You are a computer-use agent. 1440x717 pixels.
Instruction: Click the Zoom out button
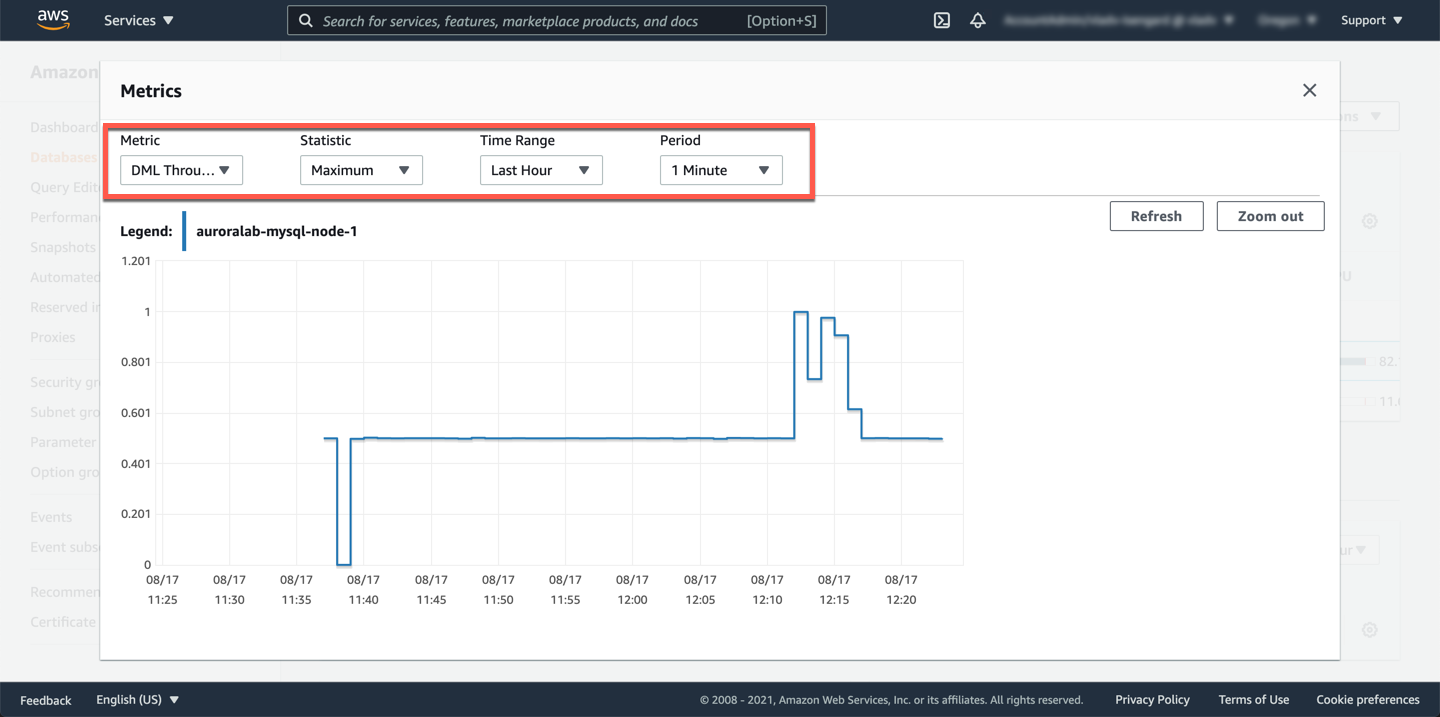pyautogui.click(x=1270, y=216)
